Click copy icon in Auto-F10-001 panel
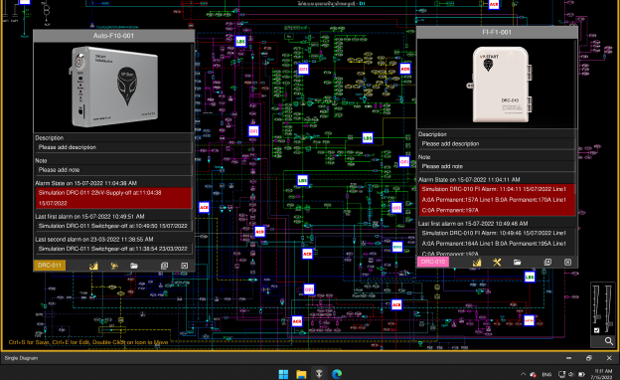Image resolution: width=620 pixels, height=380 pixels. tap(164, 266)
